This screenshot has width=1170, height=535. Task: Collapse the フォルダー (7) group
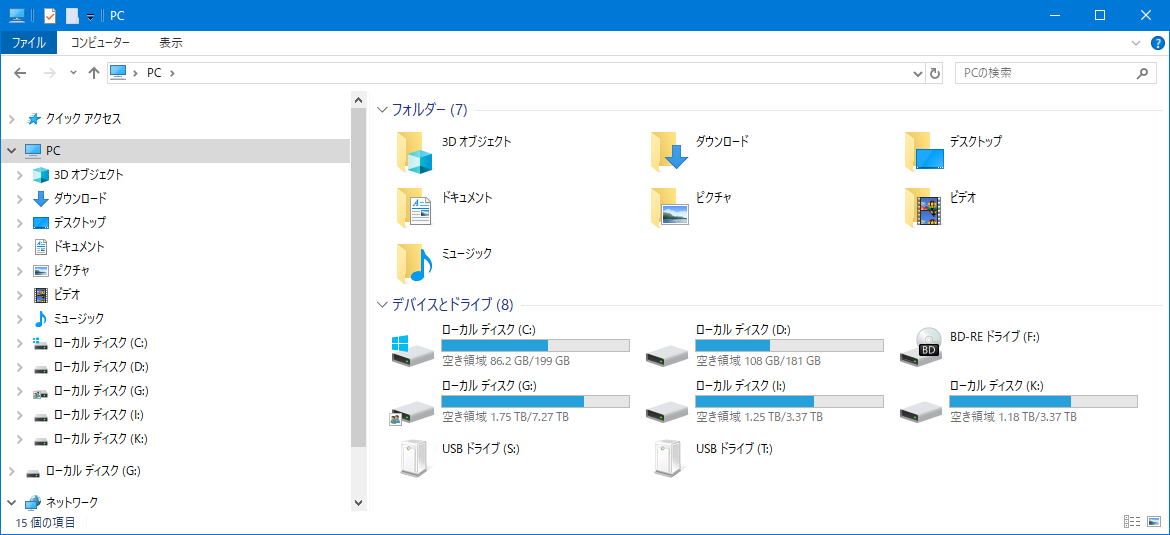pos(381,110)
